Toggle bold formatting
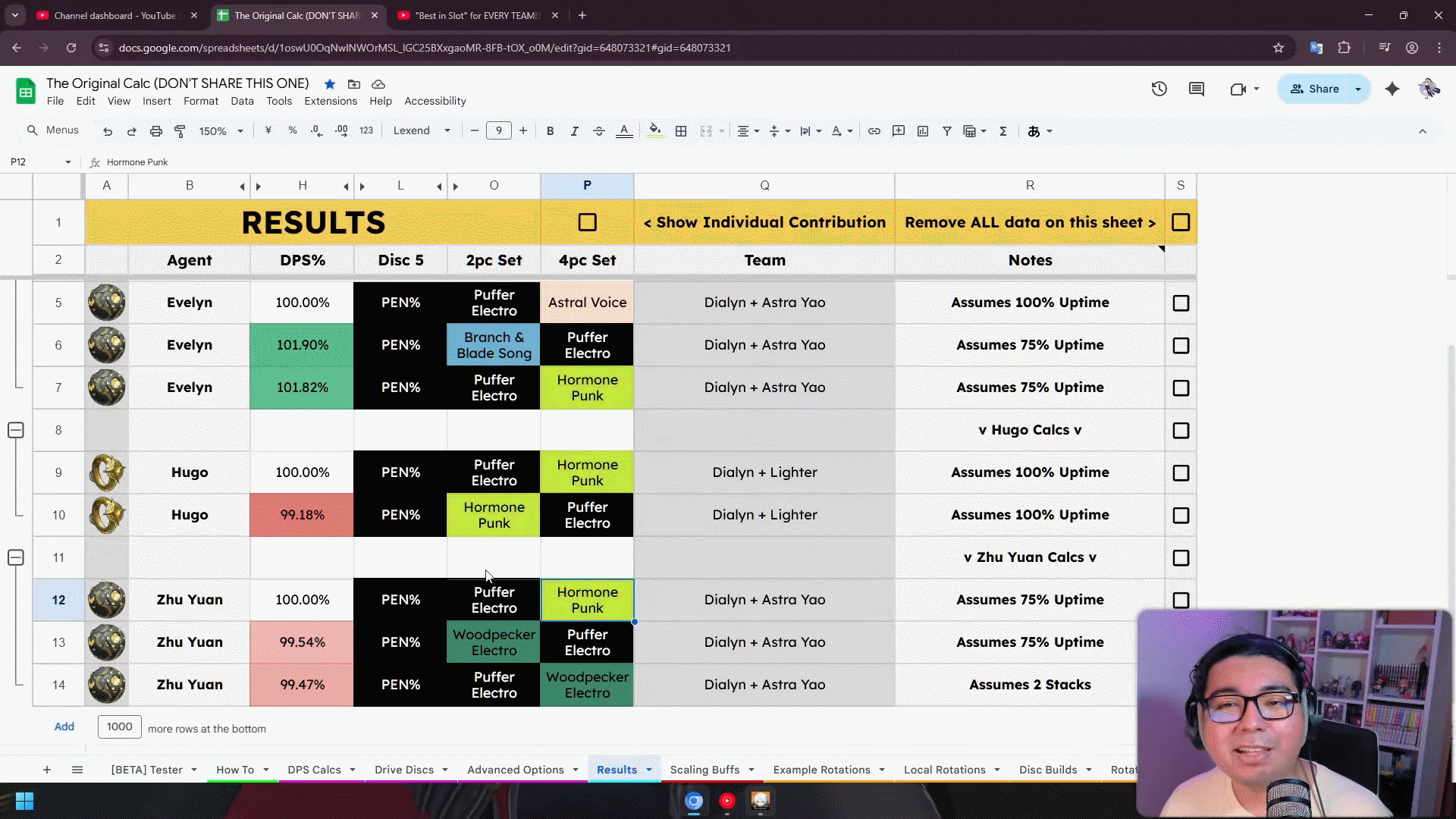This screenshot has width=1456, height=819. 550,131
